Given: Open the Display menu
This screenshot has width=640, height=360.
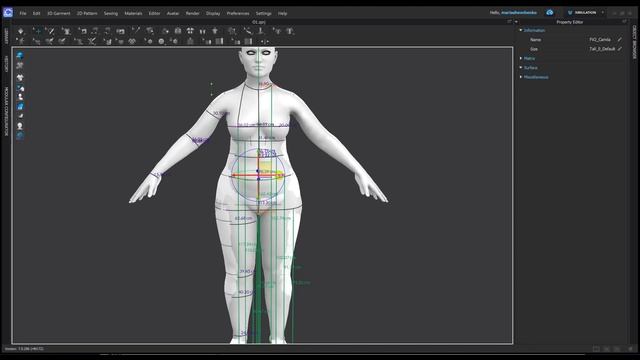Looking at the screenshot, I should (213, 13).
